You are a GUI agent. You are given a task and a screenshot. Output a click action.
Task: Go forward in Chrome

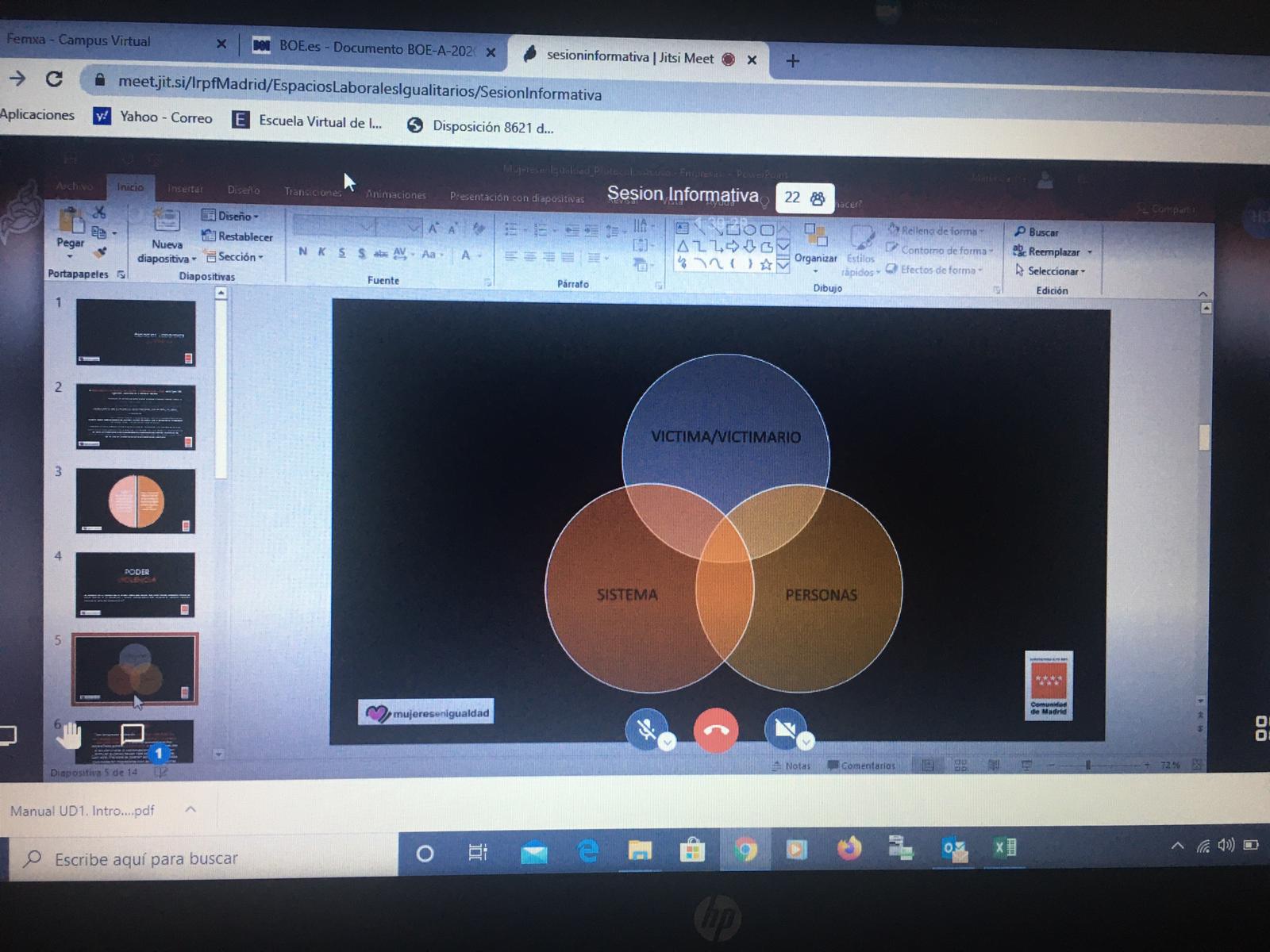point(17,78)
